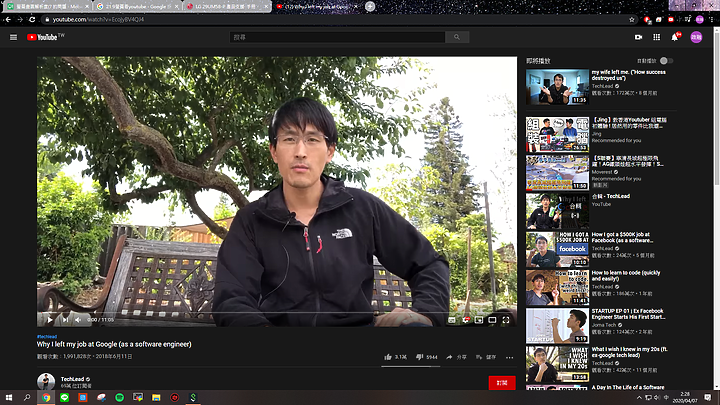Click the address bar URL
The width and height of the screenshot is (720, 405).
[98, 19]
